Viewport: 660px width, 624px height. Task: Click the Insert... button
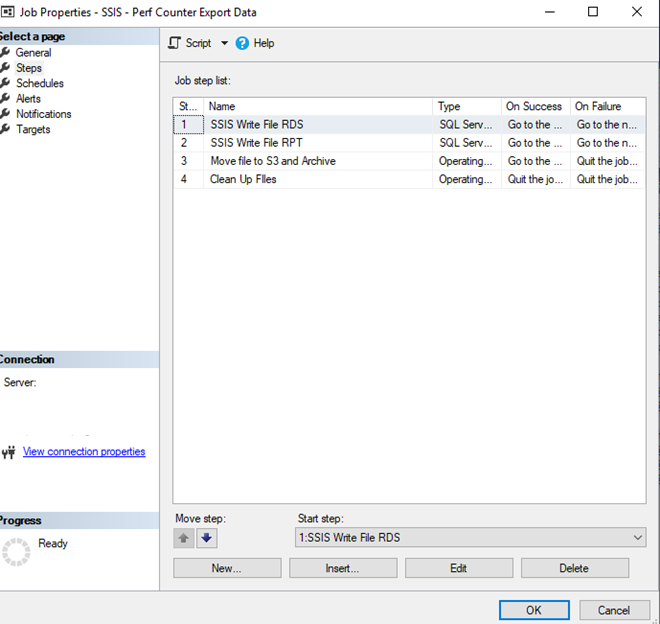click(x=343, y=568)
